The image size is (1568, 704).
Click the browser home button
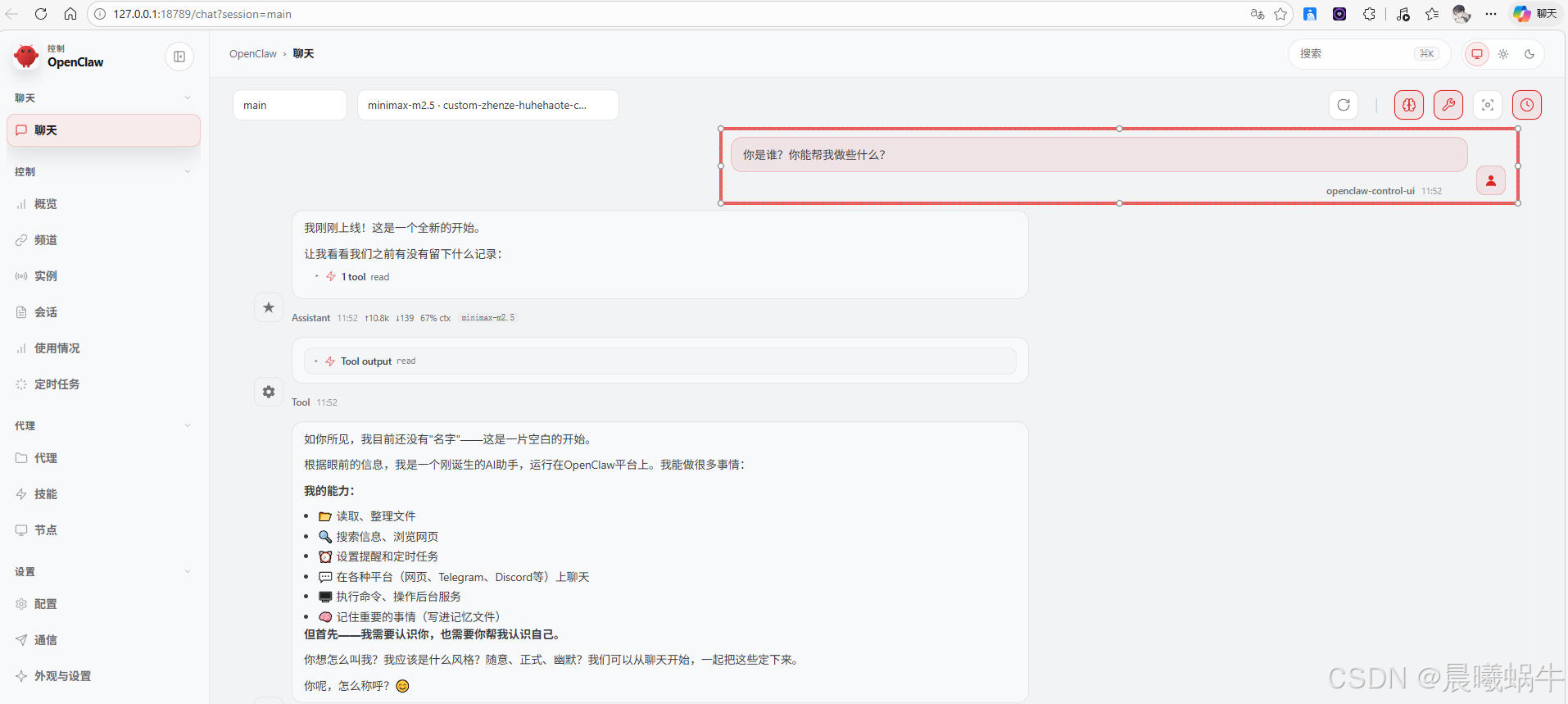coord(70,14)
